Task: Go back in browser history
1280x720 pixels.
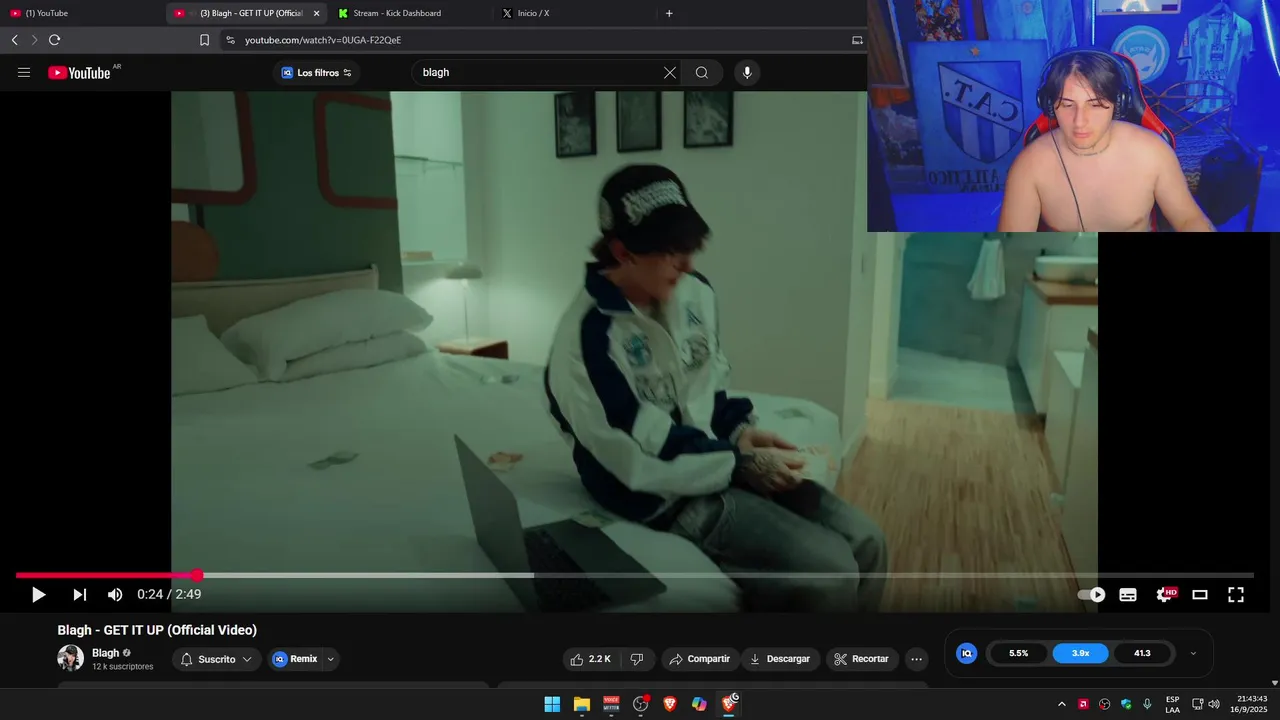Action: [x=14, y=40]
